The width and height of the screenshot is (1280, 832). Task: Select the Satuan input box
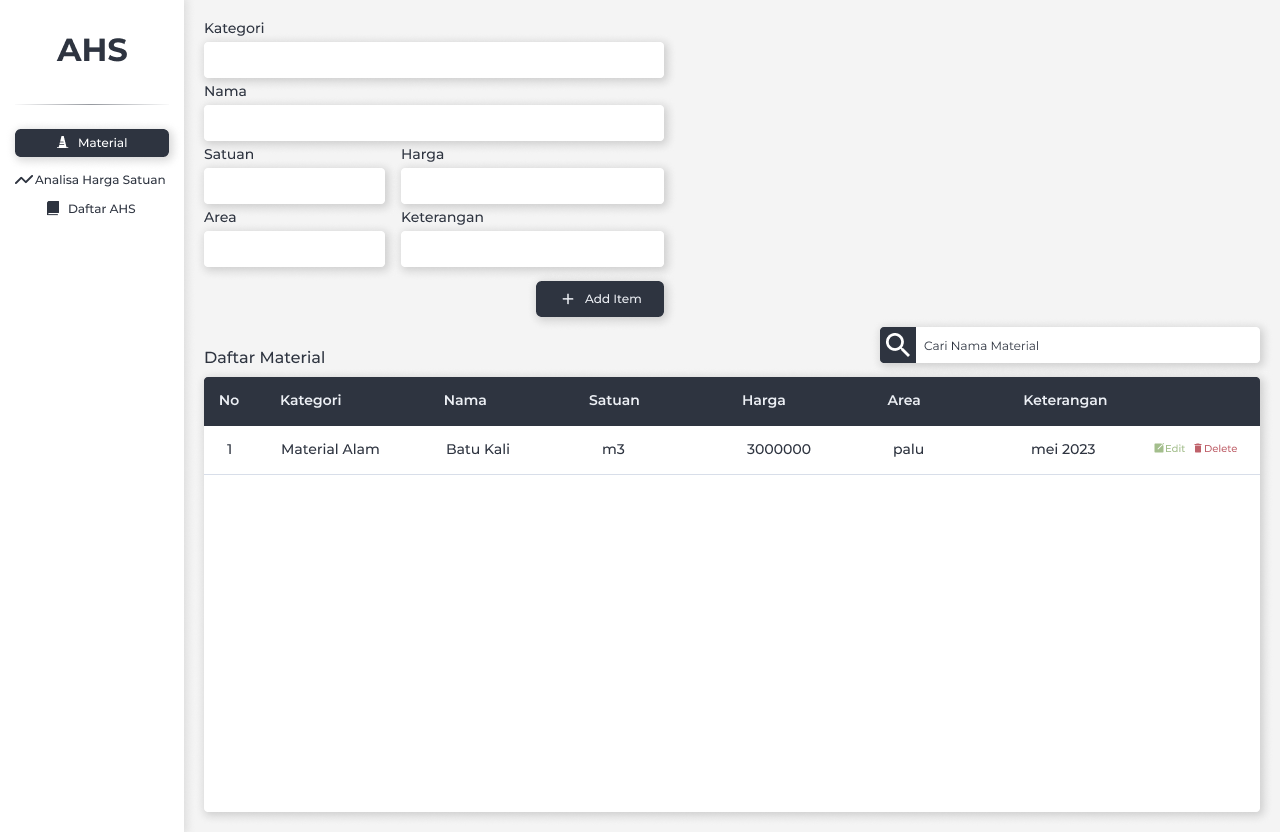click(x=294, y=186)
